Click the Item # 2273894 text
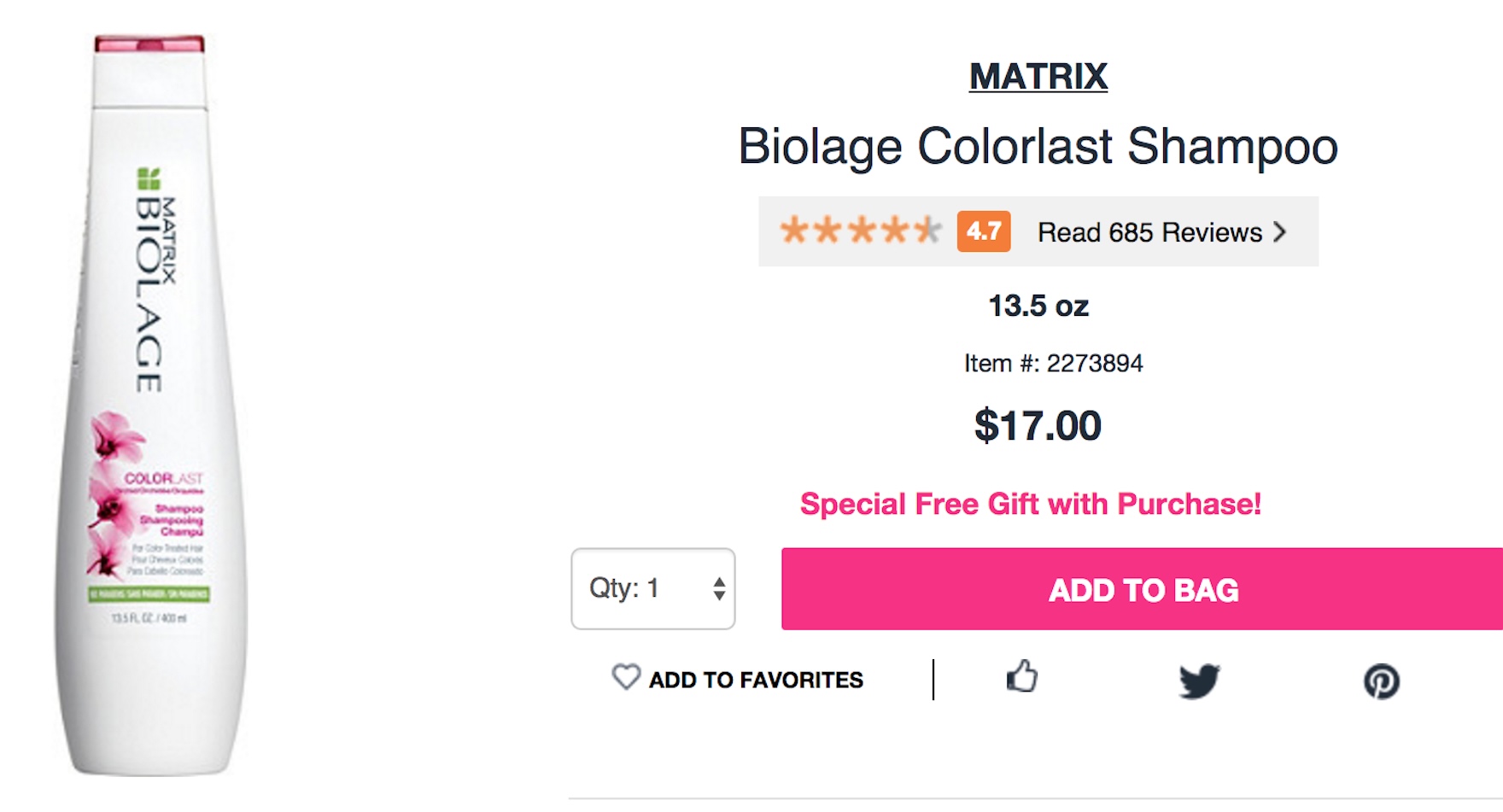Screen dimensions: 1503x812 point(1053,363)
